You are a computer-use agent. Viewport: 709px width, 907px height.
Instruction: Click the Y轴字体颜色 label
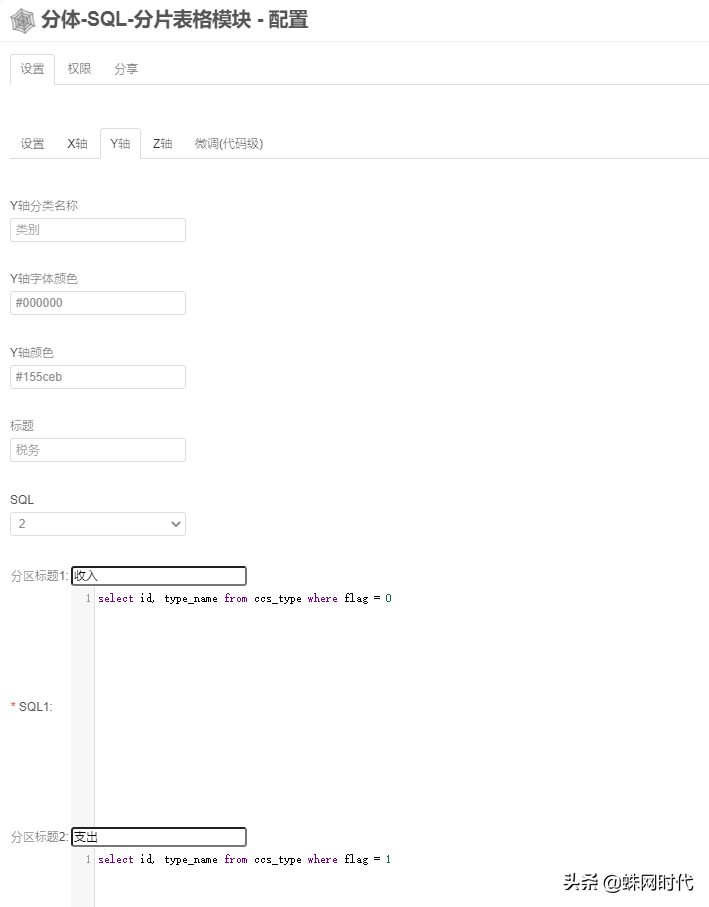point(44,279)
